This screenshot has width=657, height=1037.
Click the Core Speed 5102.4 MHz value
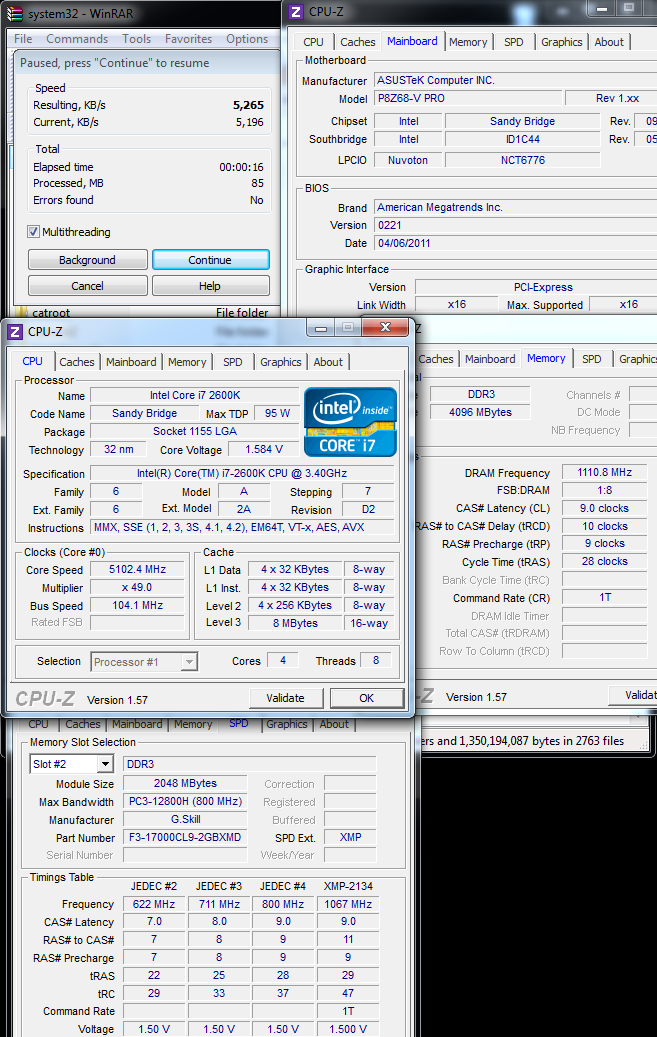[x=138, y=569]
